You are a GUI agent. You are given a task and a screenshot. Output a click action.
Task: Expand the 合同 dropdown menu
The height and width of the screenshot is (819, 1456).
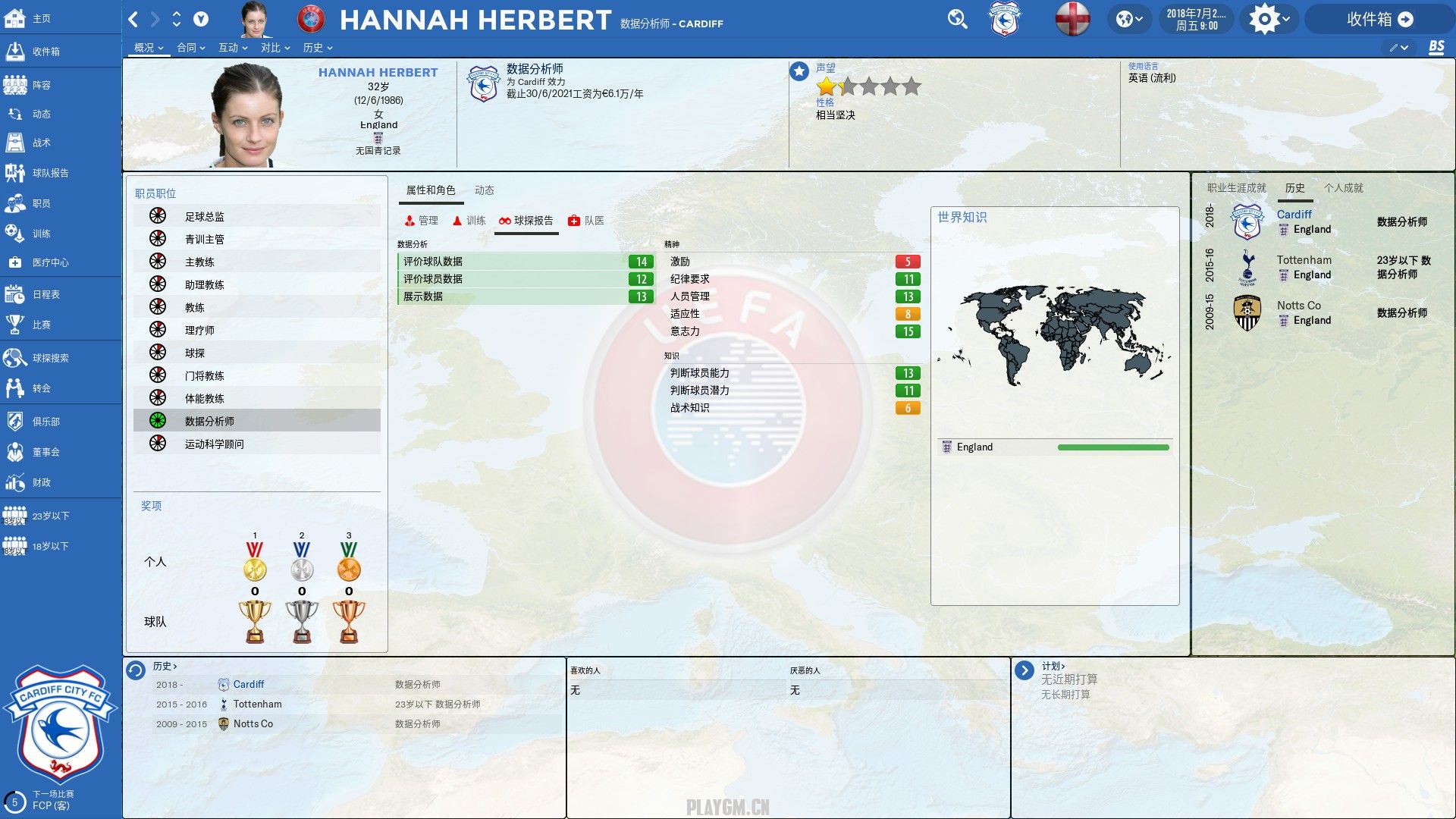191,48
